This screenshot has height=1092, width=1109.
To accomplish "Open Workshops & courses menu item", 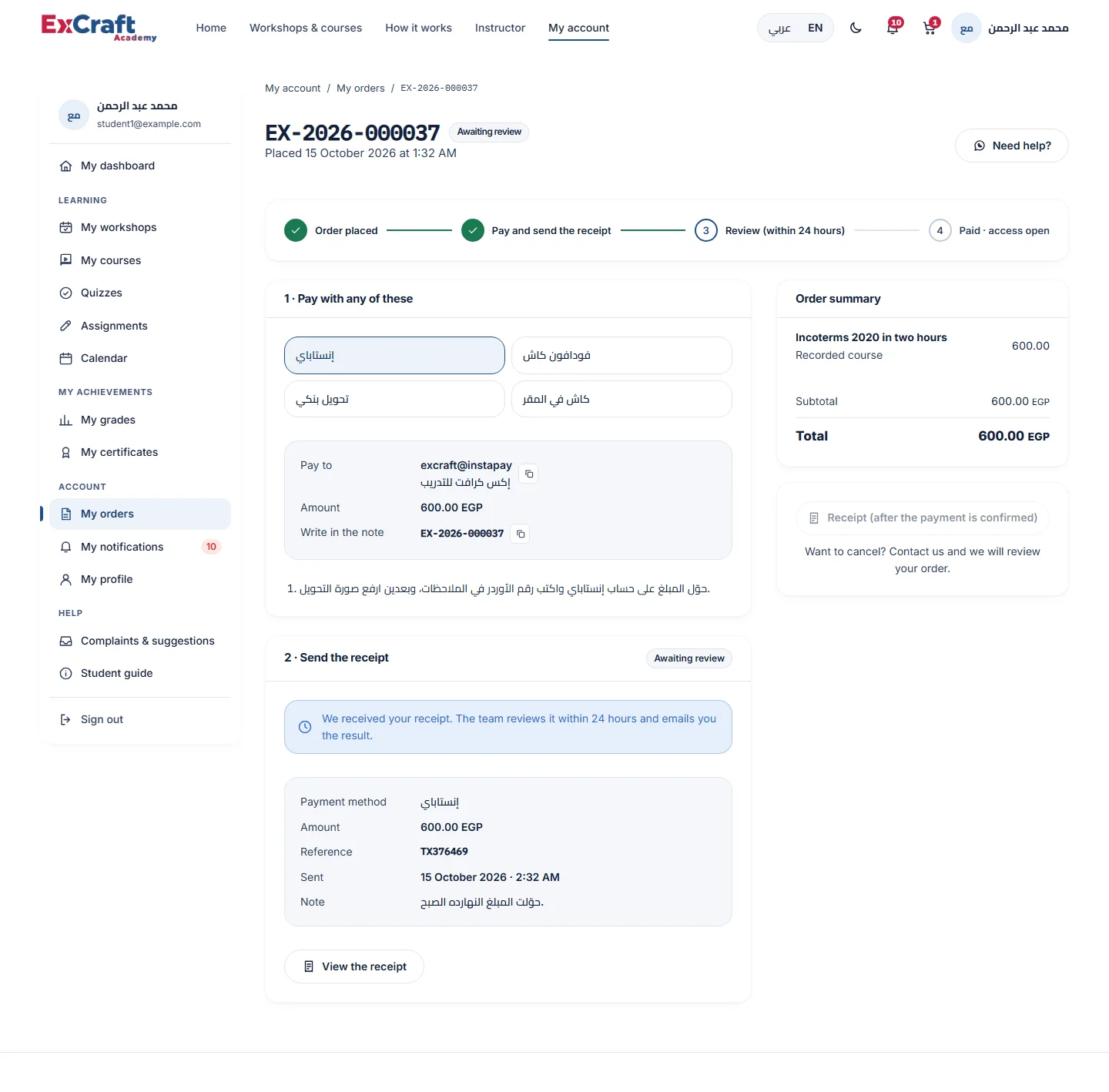I will 306,28.
